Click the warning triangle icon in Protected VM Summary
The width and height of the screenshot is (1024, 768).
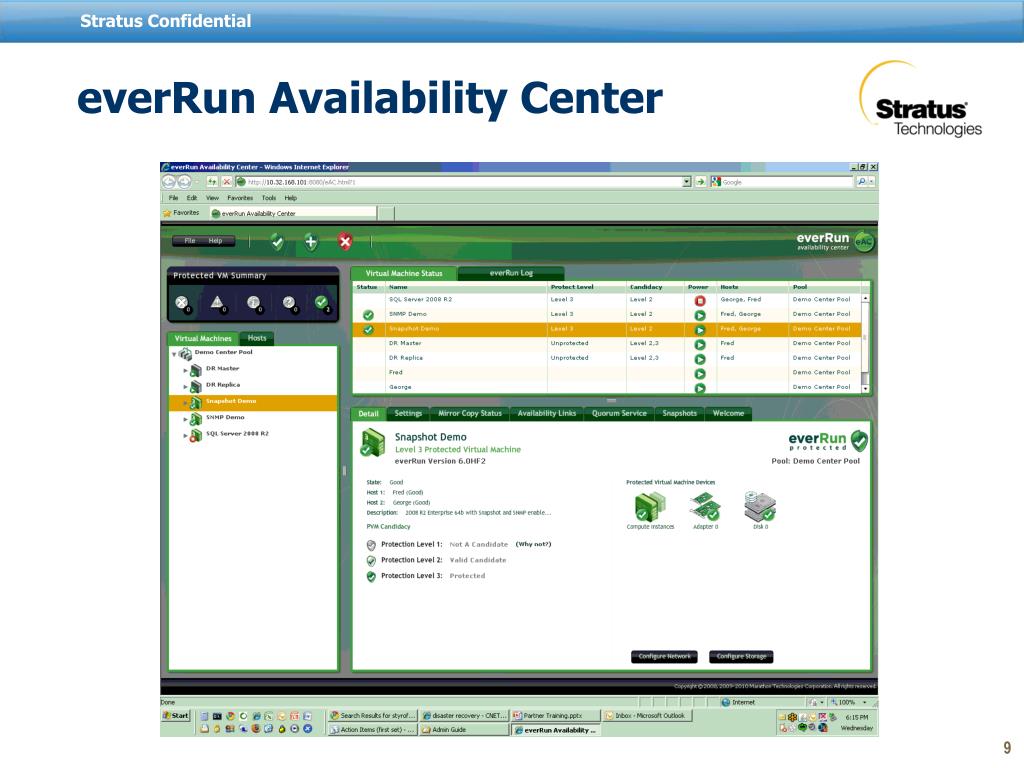click(217, 302)
